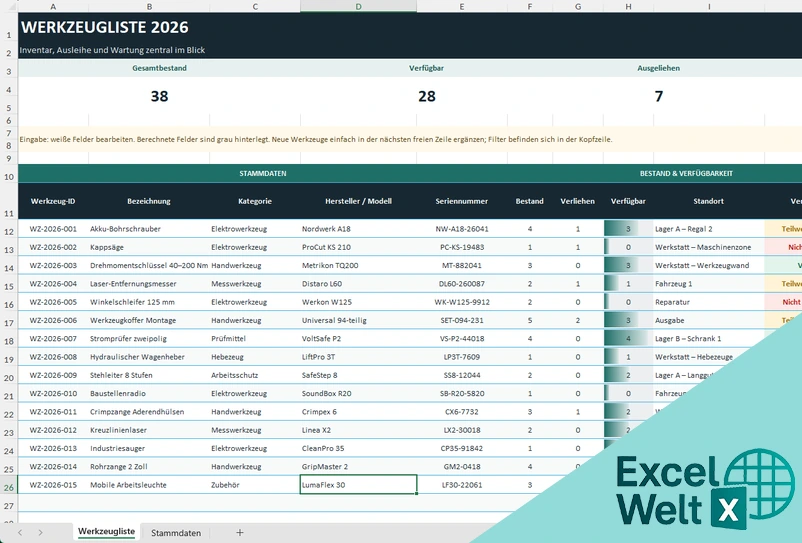Click the Seriennummer header cell
Viewport: 802px width, 543px height.
(462, 201)
